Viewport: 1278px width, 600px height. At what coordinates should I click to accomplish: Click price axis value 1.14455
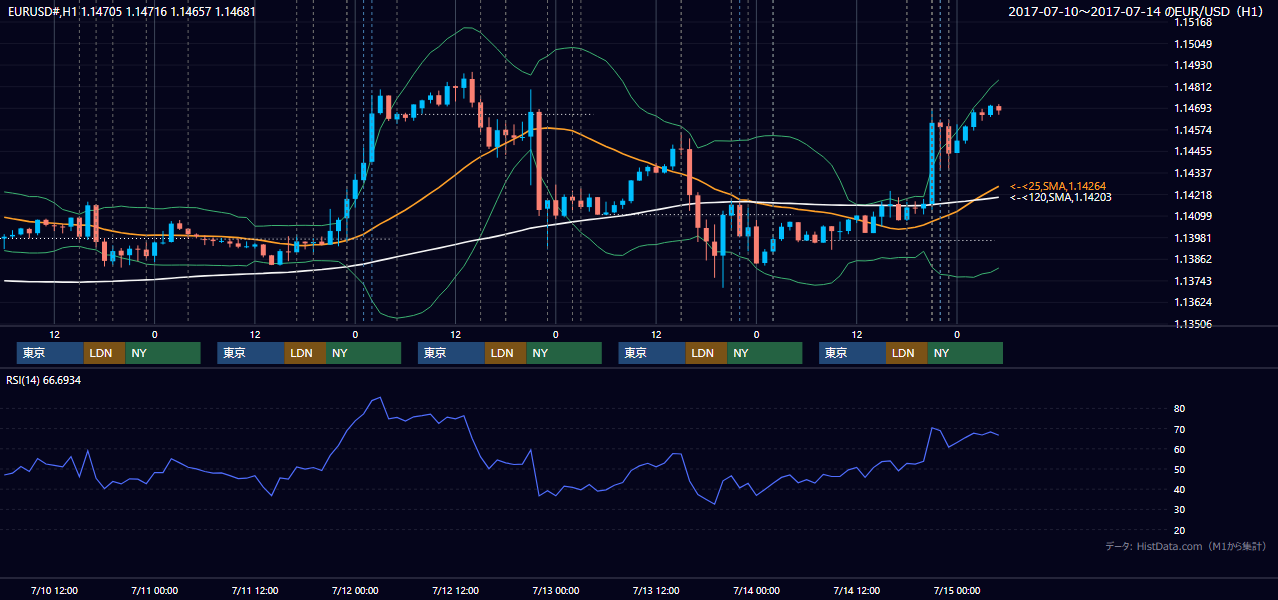[1192, 151]
